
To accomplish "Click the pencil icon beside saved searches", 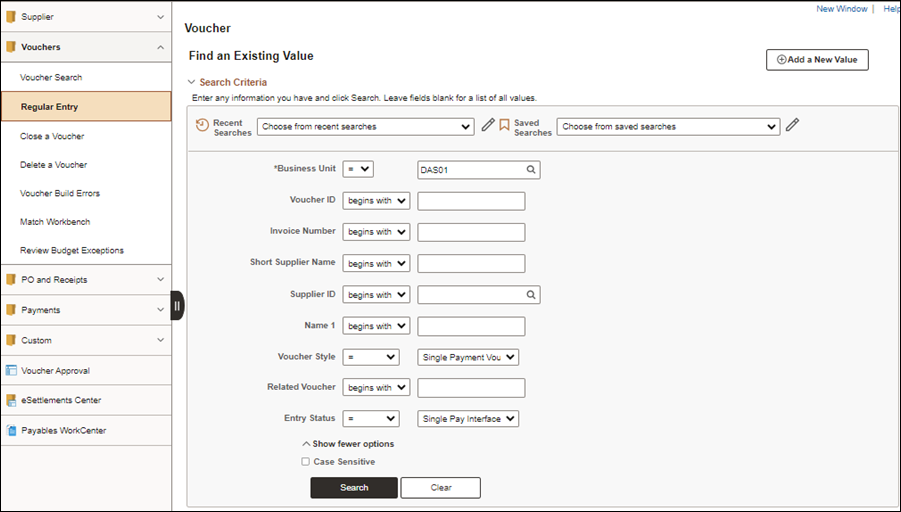I will 792,126.
